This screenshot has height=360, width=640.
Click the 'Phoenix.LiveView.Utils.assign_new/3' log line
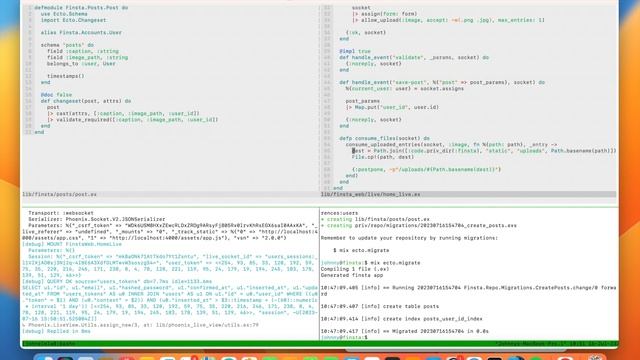(x=140, y=325)
